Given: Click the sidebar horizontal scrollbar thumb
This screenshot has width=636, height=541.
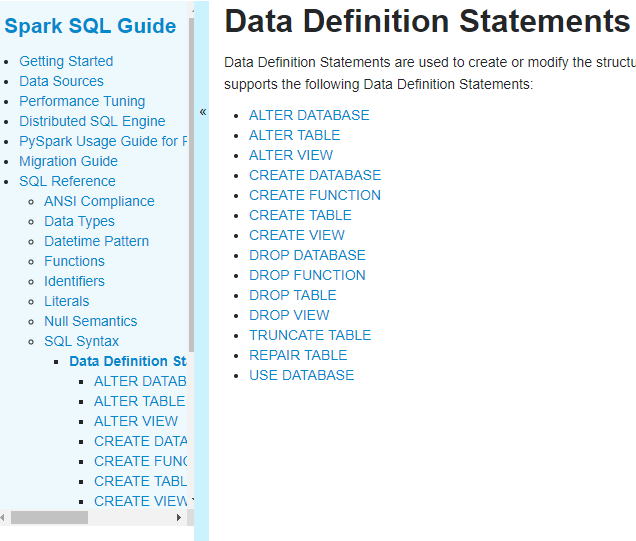Looking at the screenshot, I should [50, 517].
